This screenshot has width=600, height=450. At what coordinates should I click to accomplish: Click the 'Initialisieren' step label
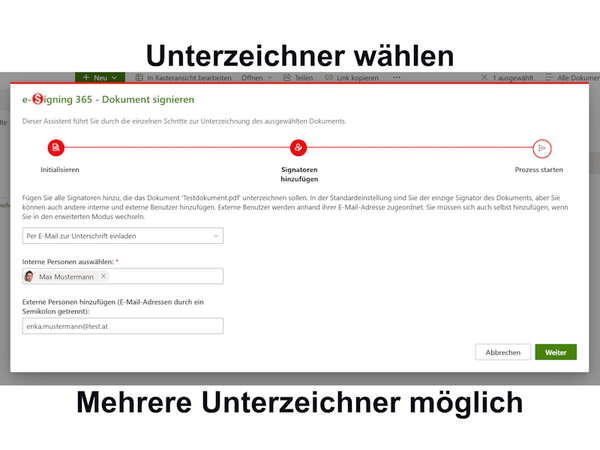pos(60,170)
